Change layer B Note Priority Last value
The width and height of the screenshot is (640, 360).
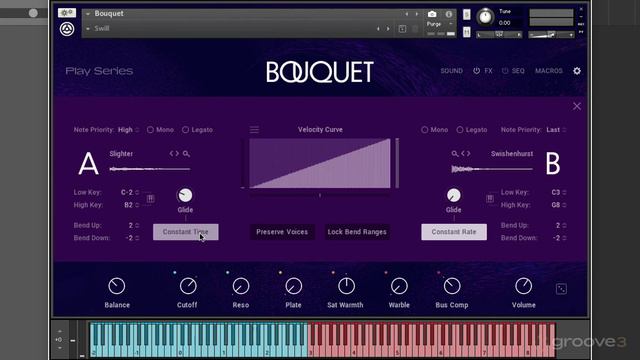(556, 130)
